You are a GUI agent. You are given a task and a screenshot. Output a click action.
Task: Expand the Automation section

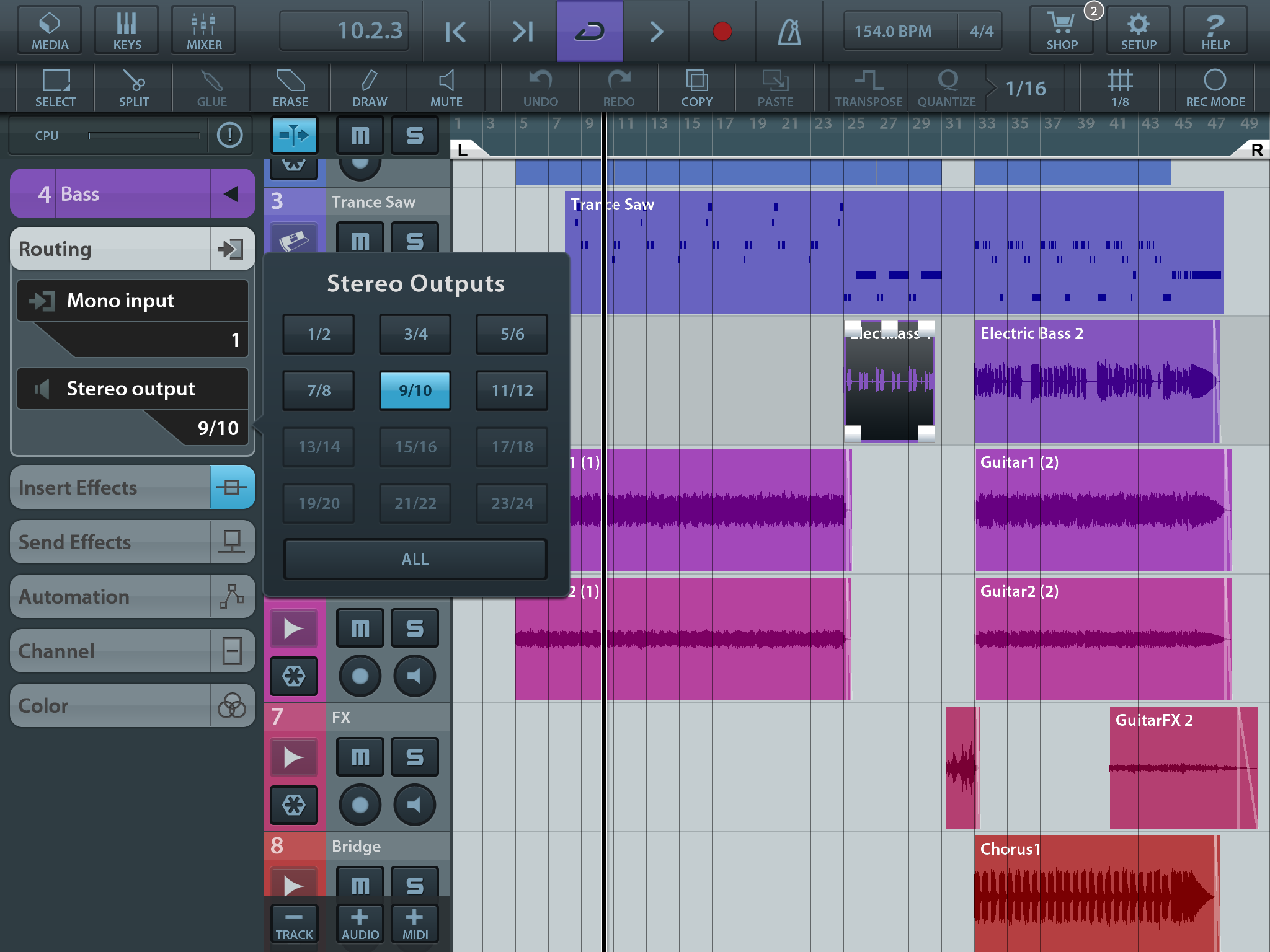tap(133, 597)
